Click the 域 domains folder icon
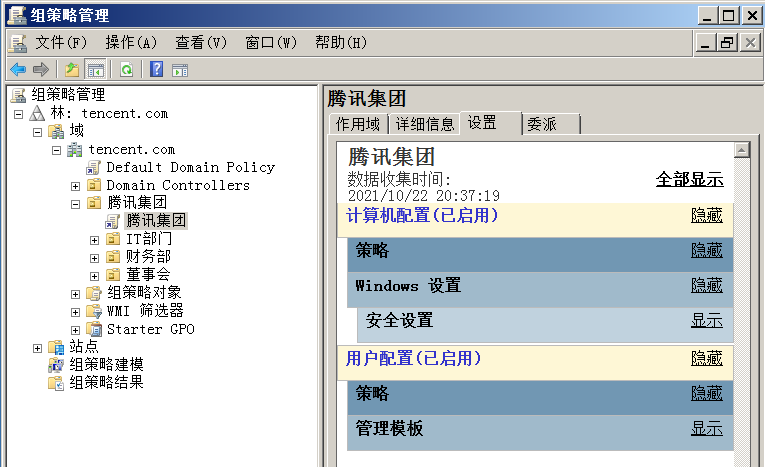The height and width of the screenshot is (467, 765). [56, 132]
